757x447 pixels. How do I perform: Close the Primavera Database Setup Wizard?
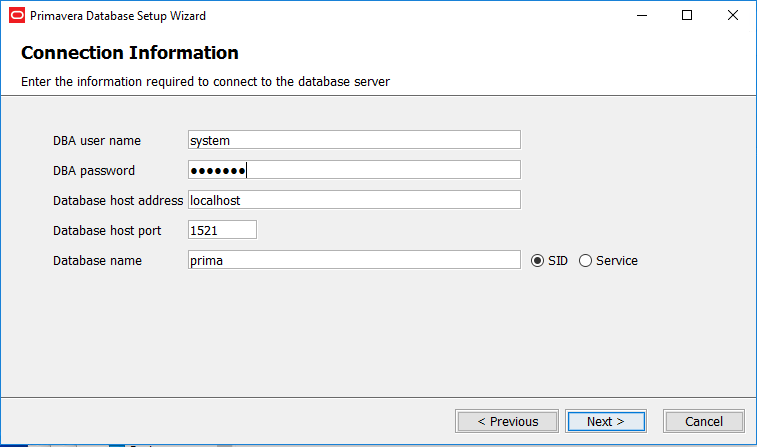(732, 15)
